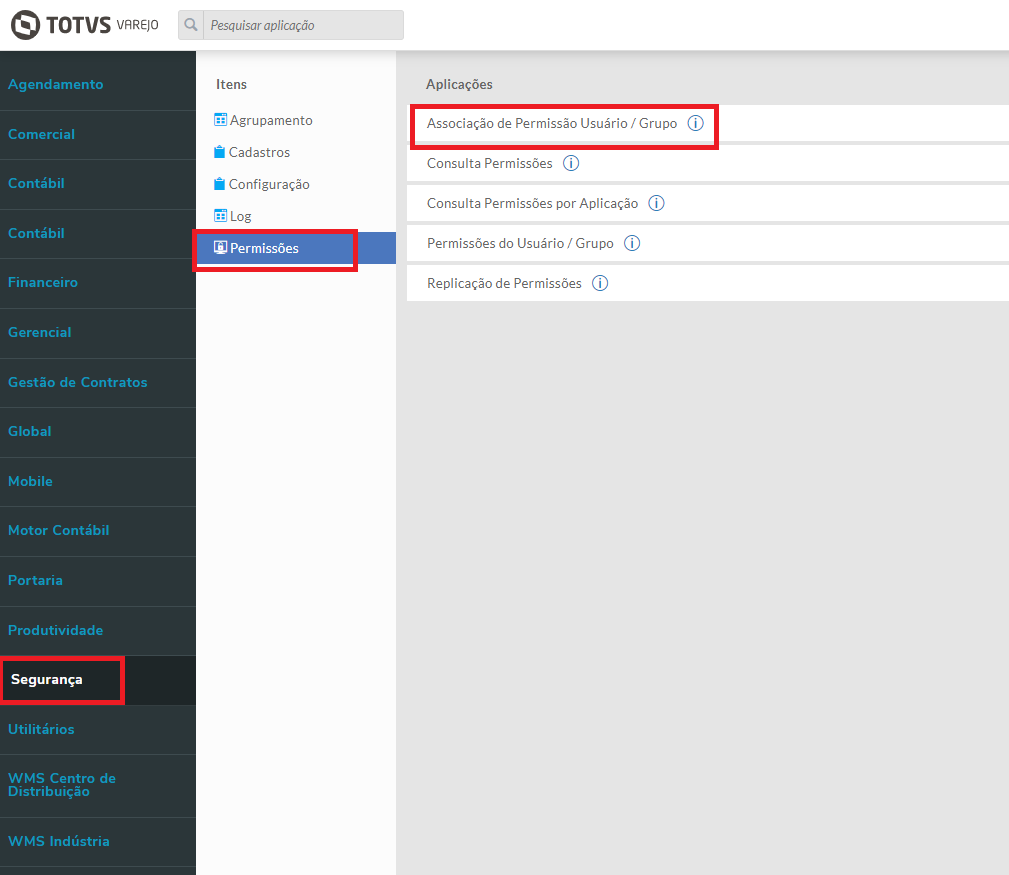
Task: Select Segurança module in sidebar
Action: (98, 680)
